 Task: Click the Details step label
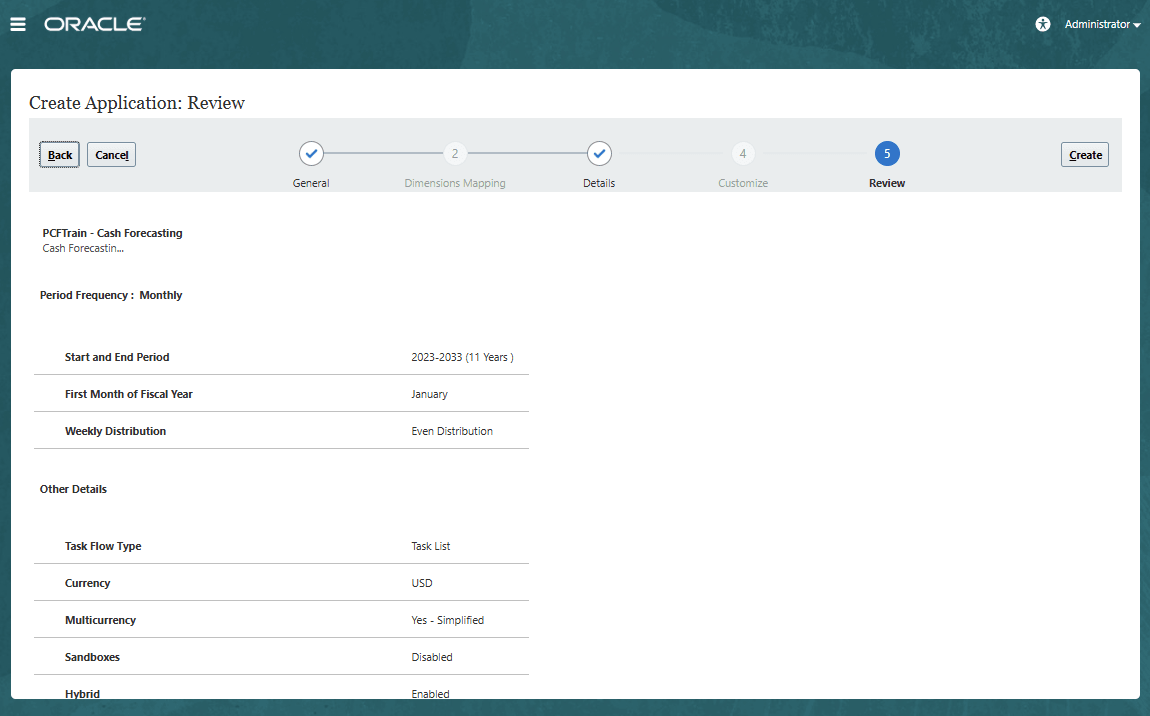pyautogui.click(x=599, y=183)
